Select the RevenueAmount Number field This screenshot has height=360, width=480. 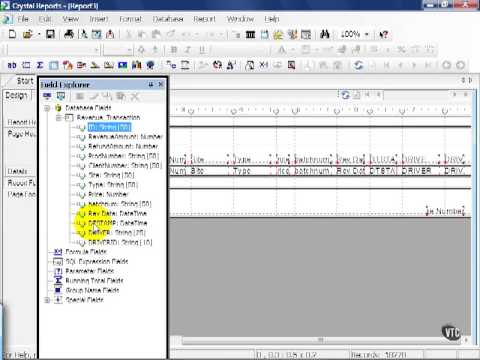125,137
